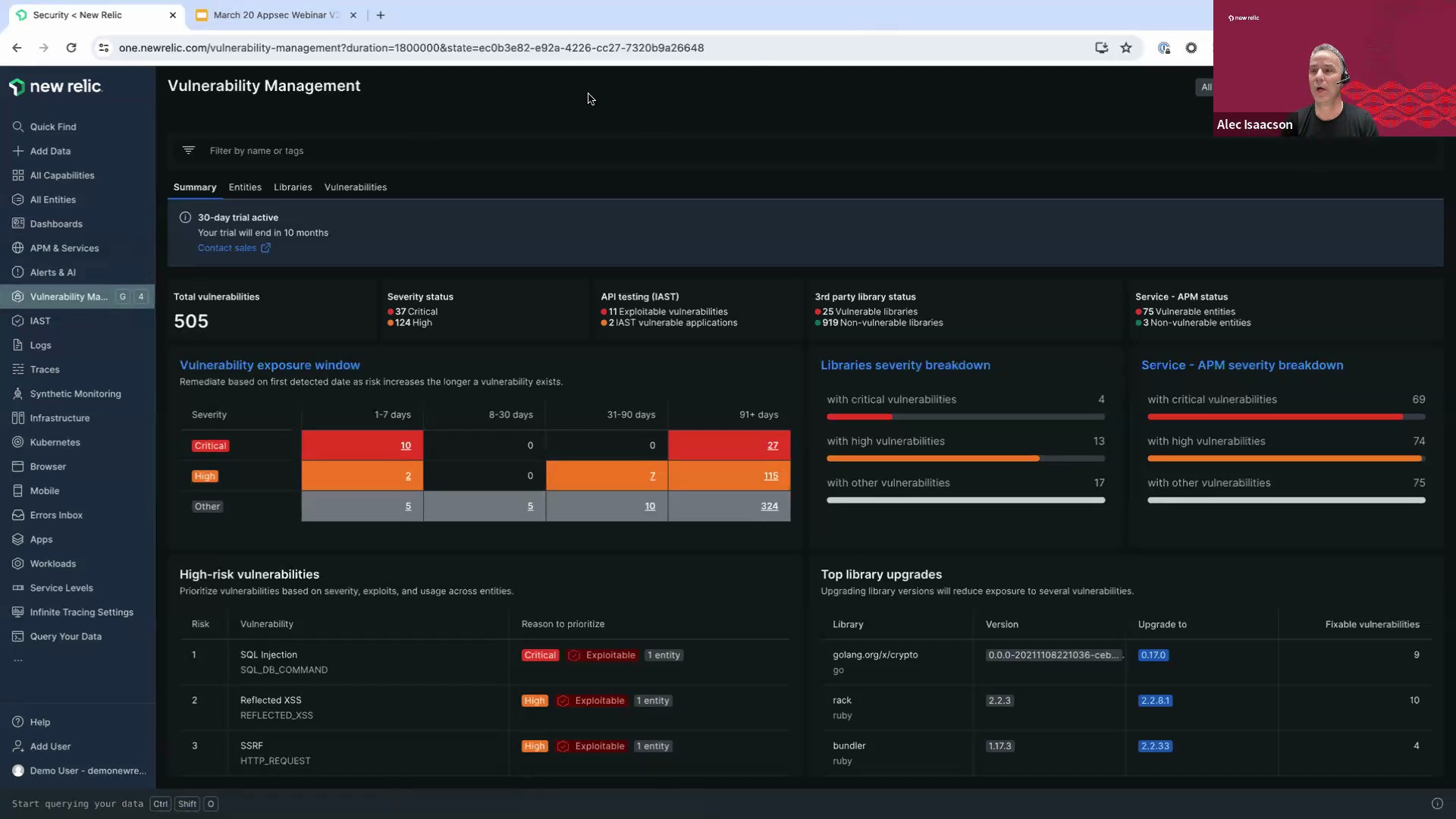This screenshot has height=819, width=1456.
Task: Switch to the Vulnerabilities tab
Action: 356,187
